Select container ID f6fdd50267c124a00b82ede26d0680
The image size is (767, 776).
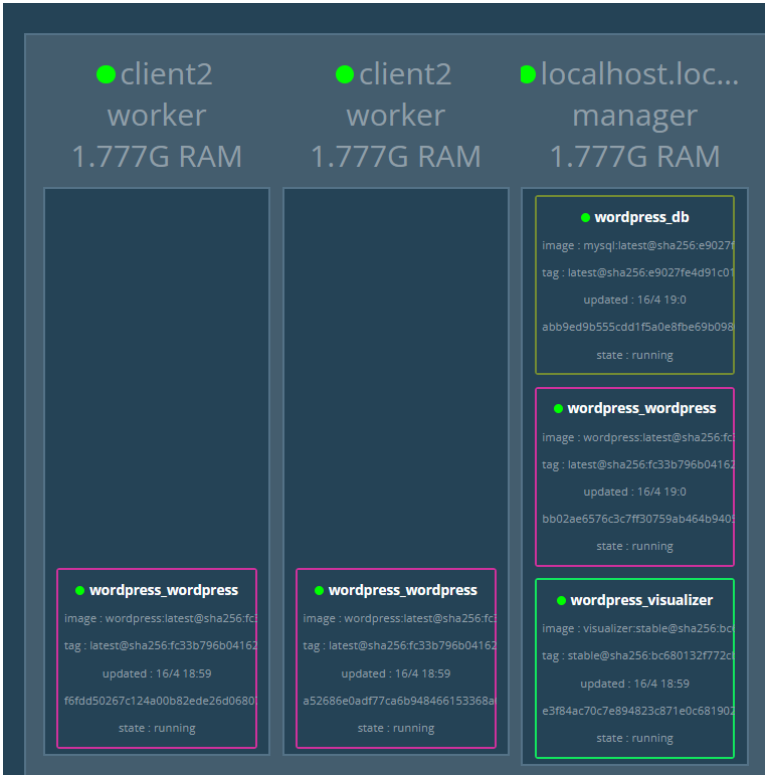[160, 701]
